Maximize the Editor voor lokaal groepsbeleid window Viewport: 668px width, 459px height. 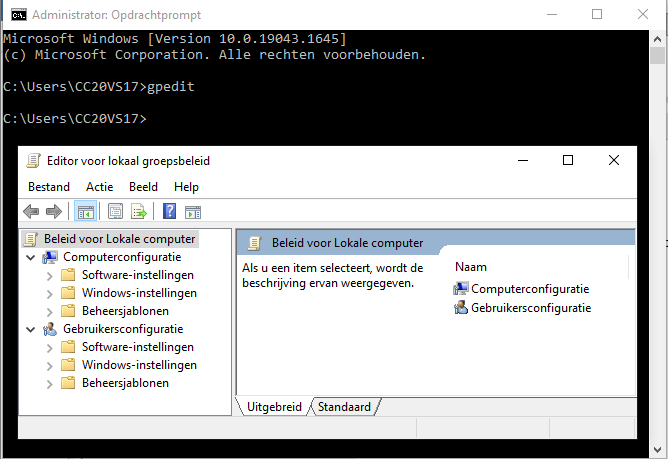[568, 160]
